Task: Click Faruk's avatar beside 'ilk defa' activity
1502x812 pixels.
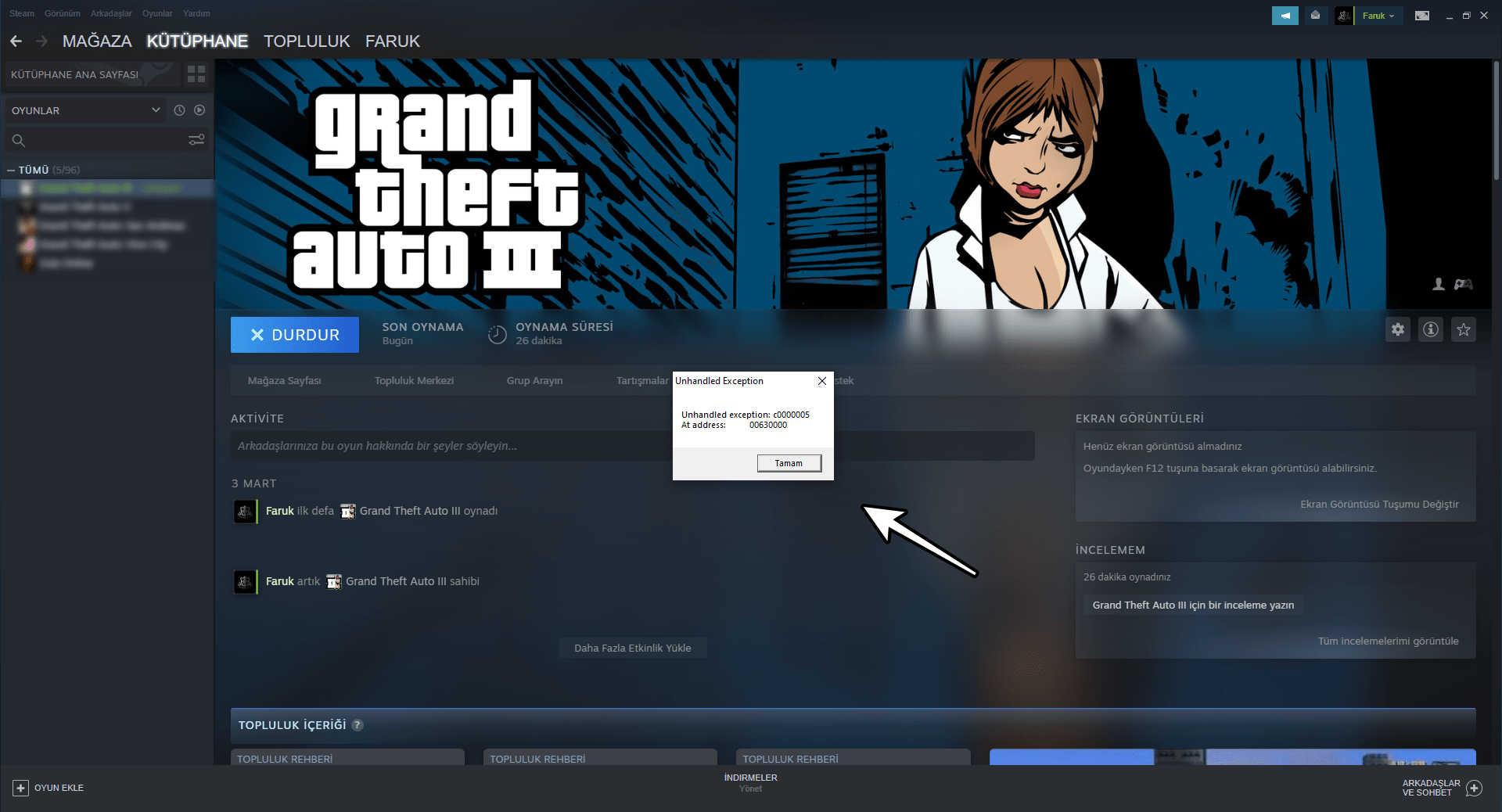Action: click(245, 512)
